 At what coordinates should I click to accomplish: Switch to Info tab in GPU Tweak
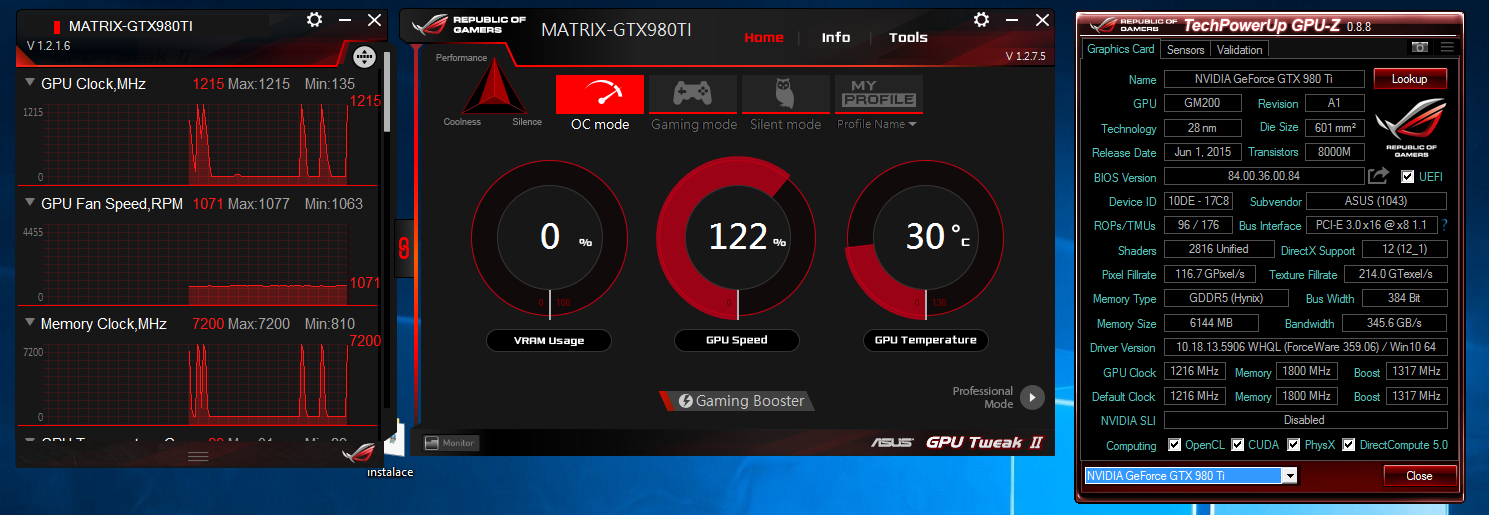[x=836, y=37]
